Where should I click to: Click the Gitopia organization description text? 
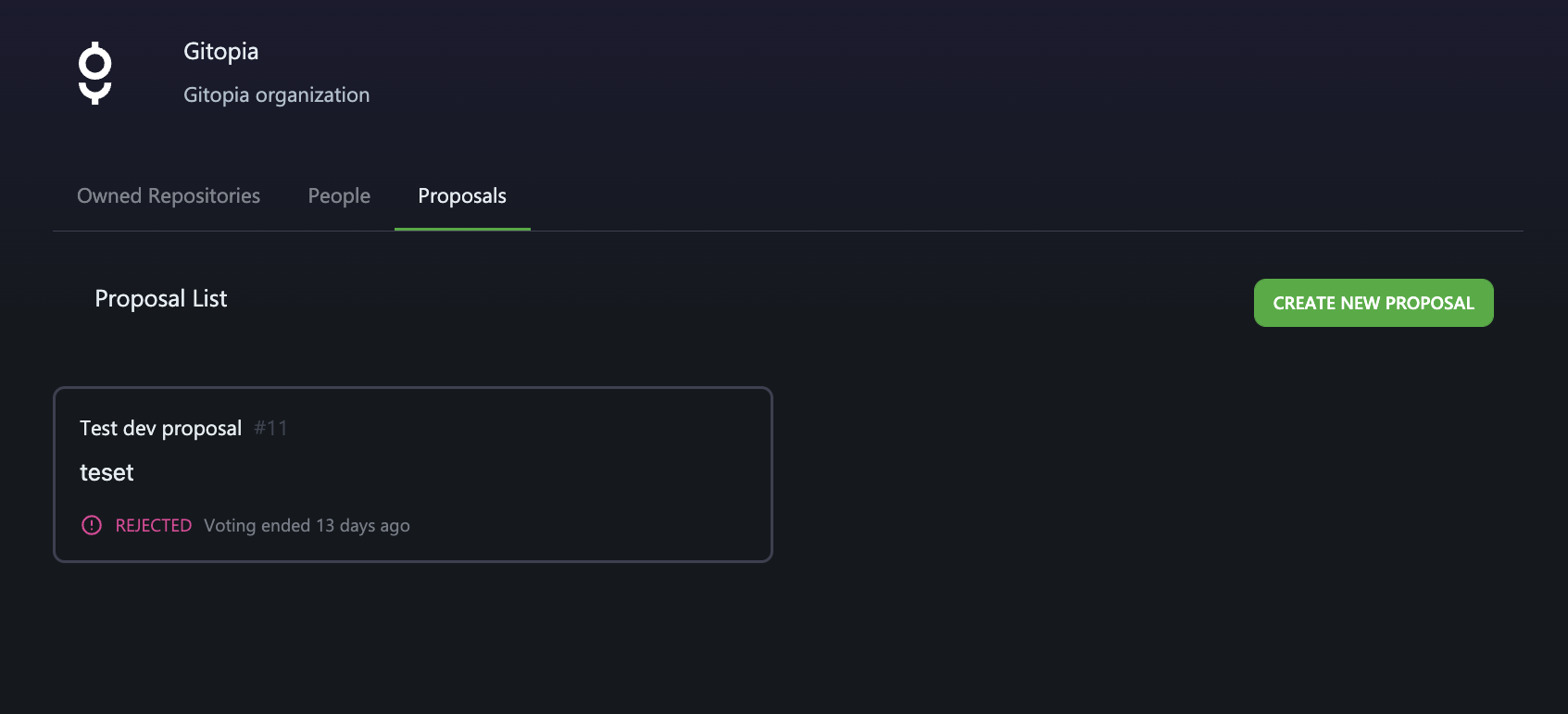(x=276, y=94)
